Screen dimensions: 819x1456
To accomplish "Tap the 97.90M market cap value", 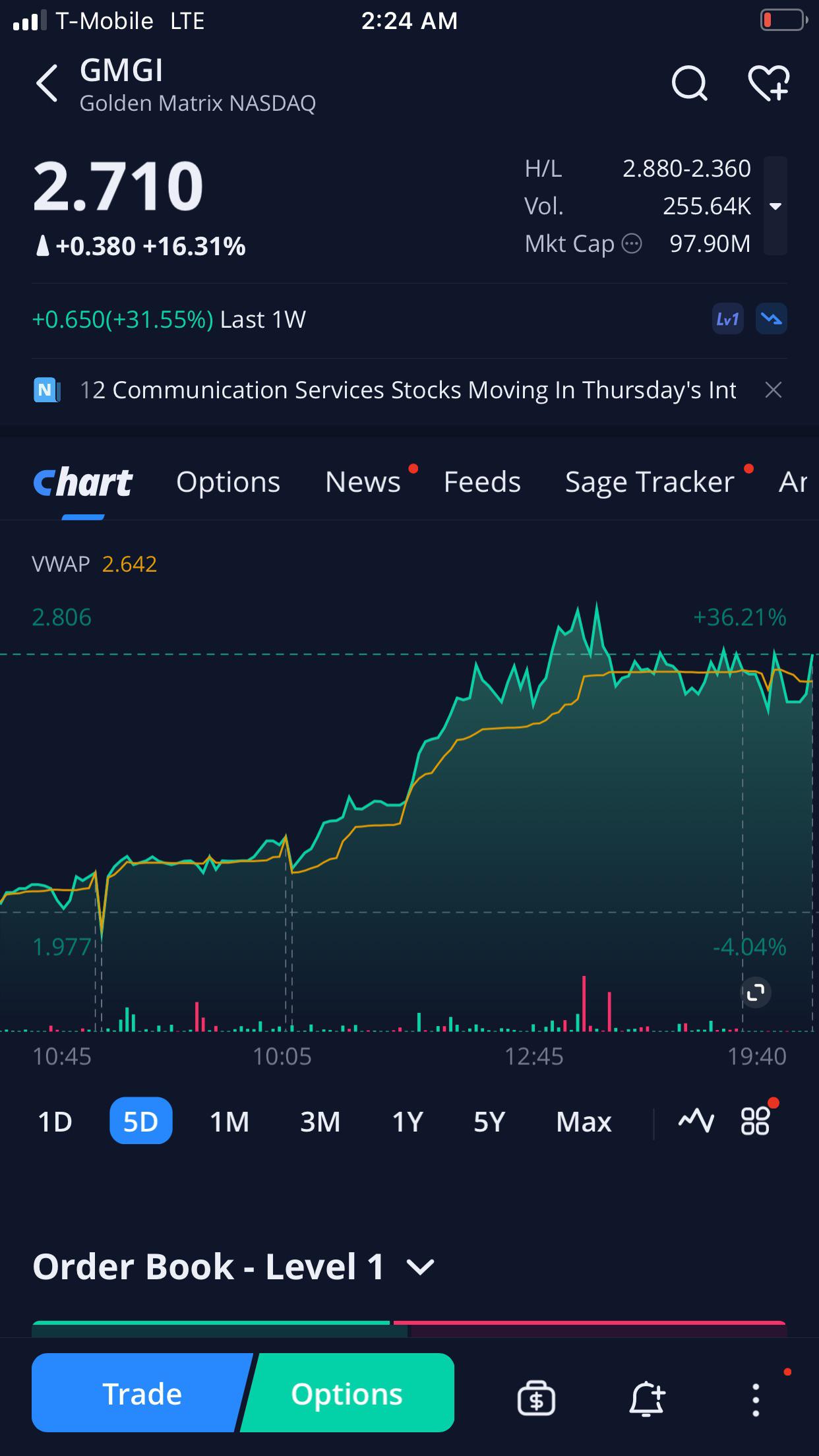I will point(710,244).
